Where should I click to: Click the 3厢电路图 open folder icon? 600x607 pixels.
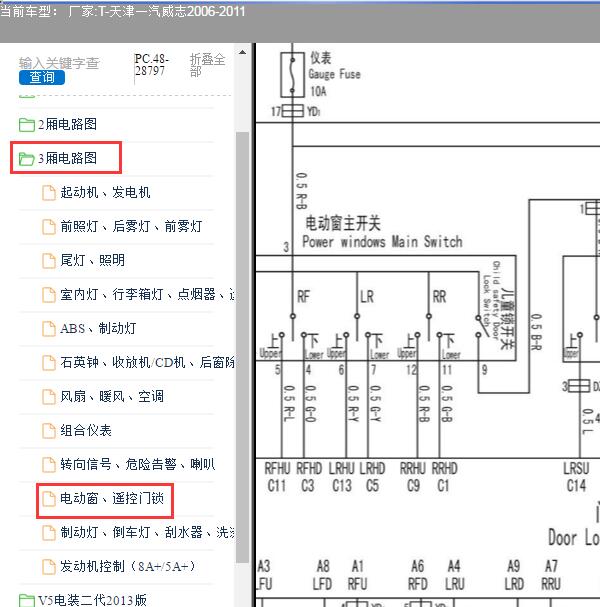point(27,158)
